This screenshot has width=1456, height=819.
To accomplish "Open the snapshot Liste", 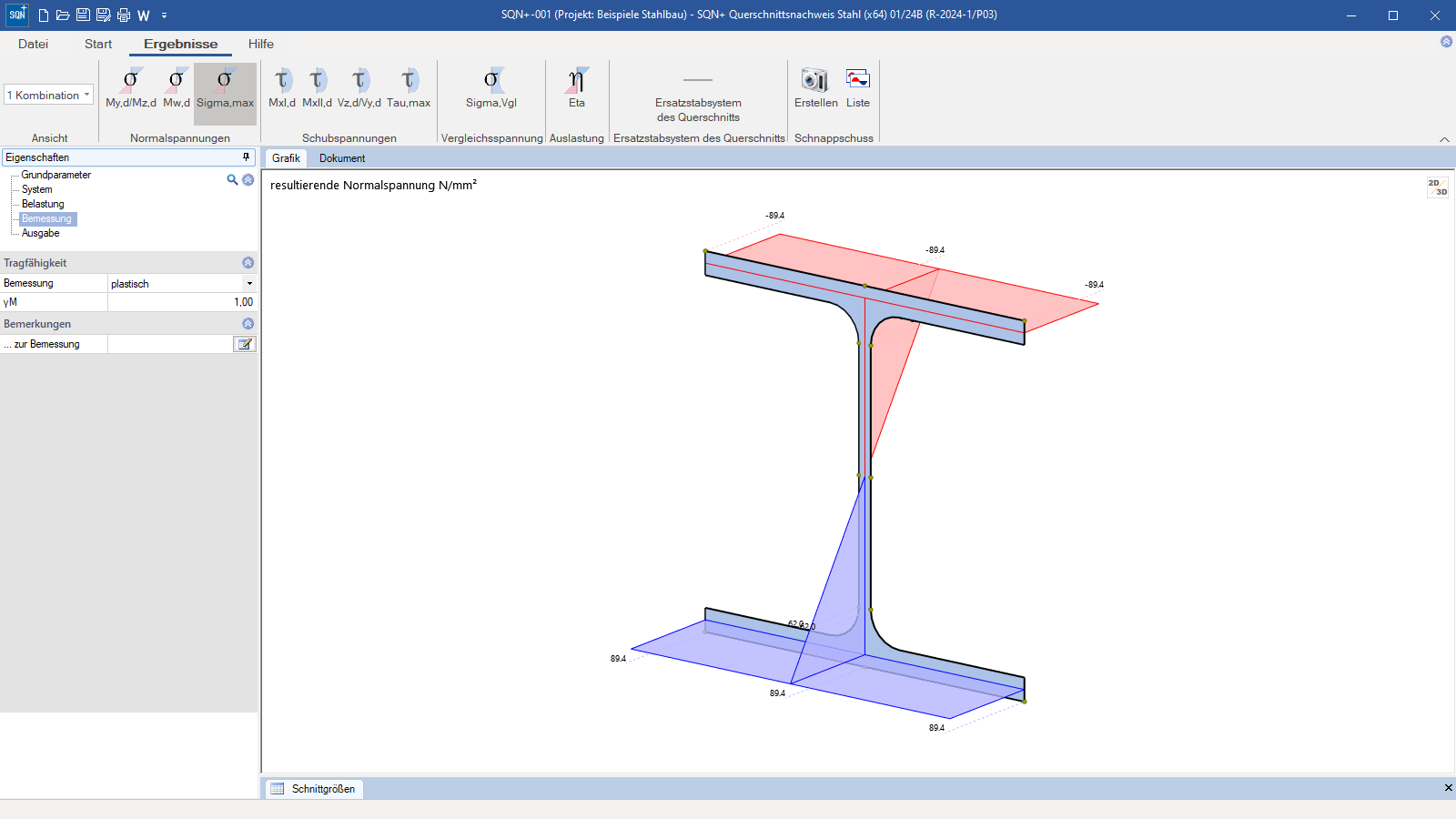I will 858,88.
